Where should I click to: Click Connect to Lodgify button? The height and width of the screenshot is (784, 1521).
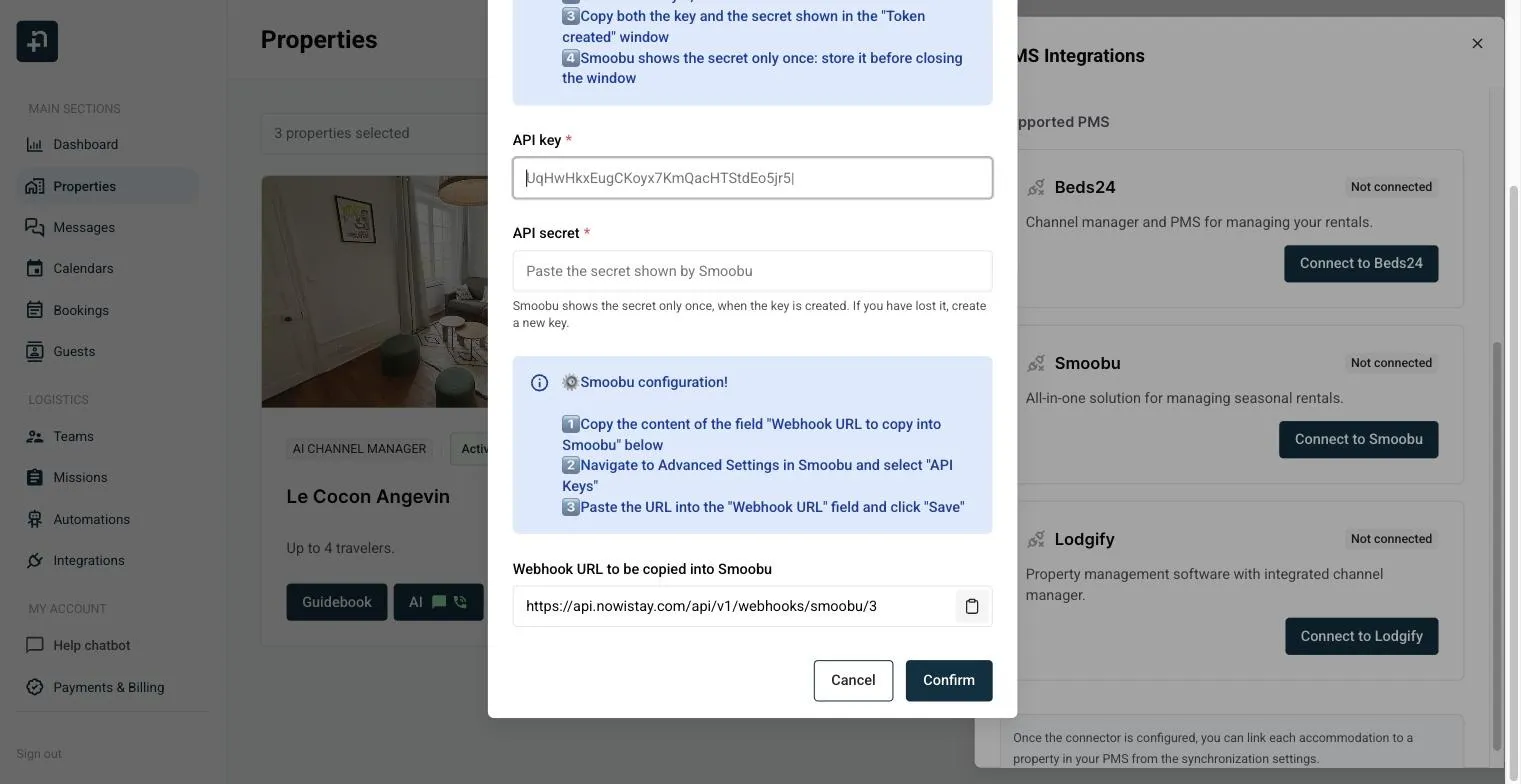coord(1361,636)
